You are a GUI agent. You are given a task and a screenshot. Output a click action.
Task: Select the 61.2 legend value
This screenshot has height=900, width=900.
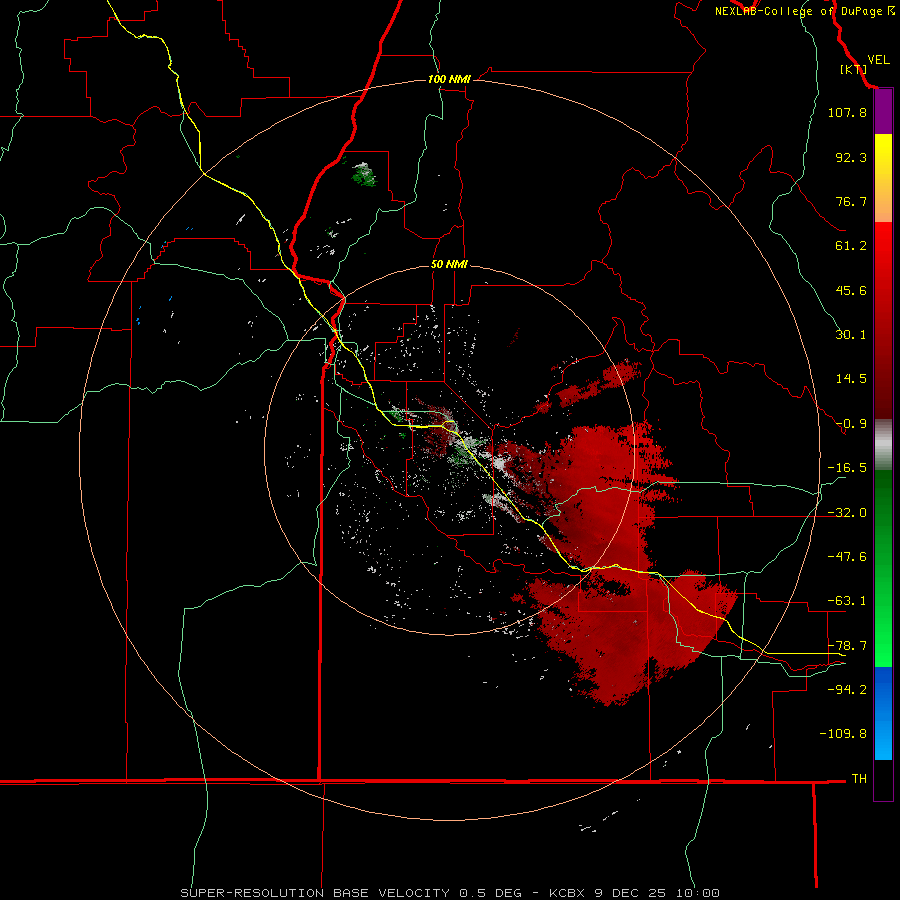pos(851,246)
